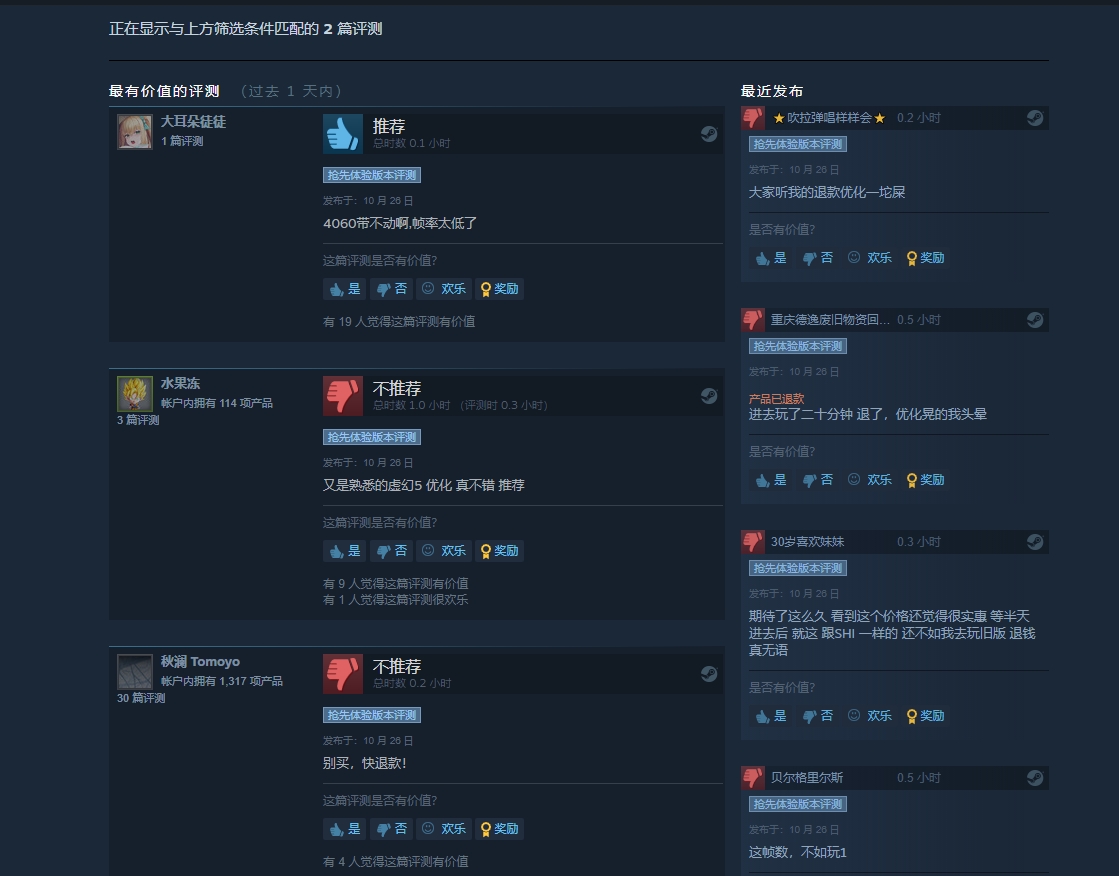Mark 30岁喜欢妹妹's review as 欢乐
Image resolution: width=1119 pixels, height=876 pixels.
pos(870,716)
